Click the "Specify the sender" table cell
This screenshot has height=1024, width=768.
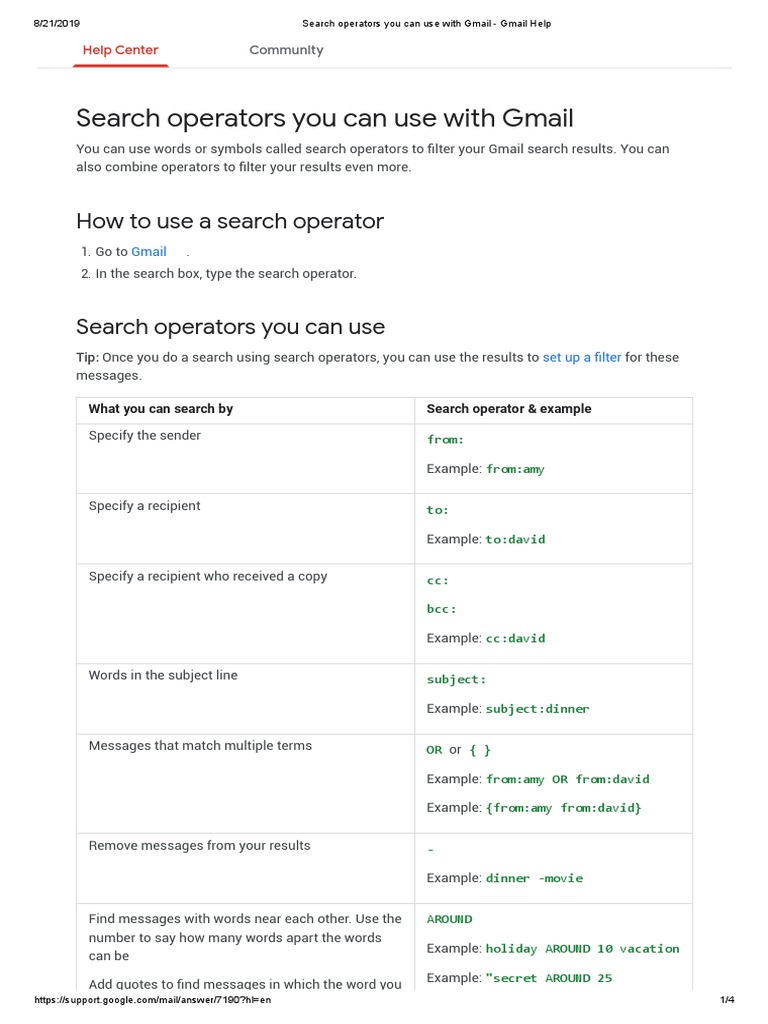pyautogui.click(x=145, y=436)
